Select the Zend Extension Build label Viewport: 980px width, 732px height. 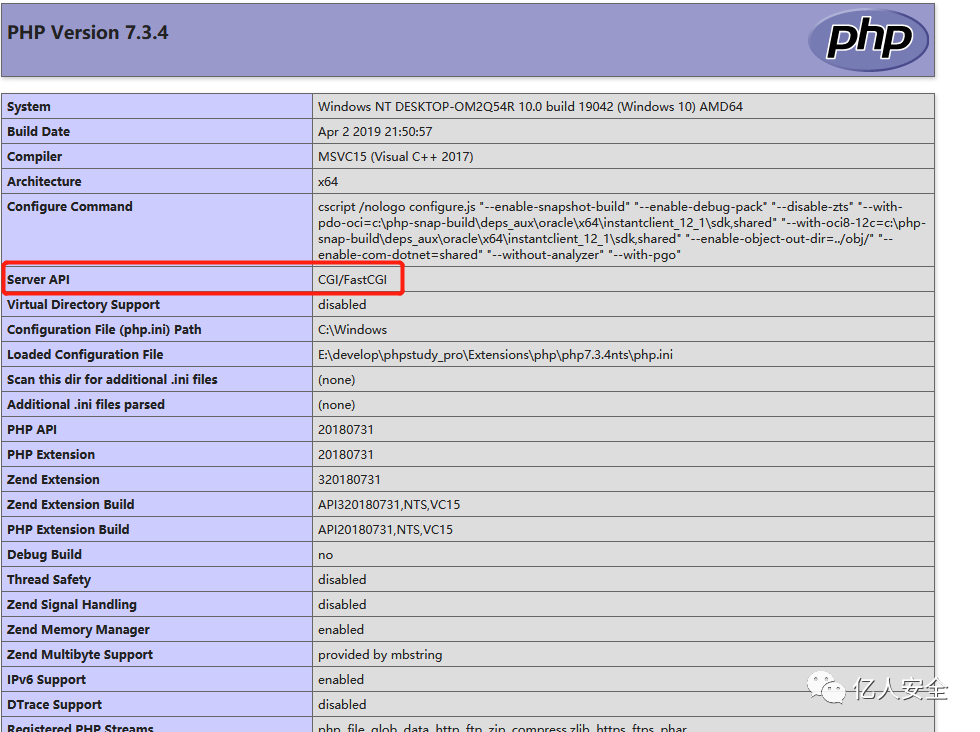point(71,504)
